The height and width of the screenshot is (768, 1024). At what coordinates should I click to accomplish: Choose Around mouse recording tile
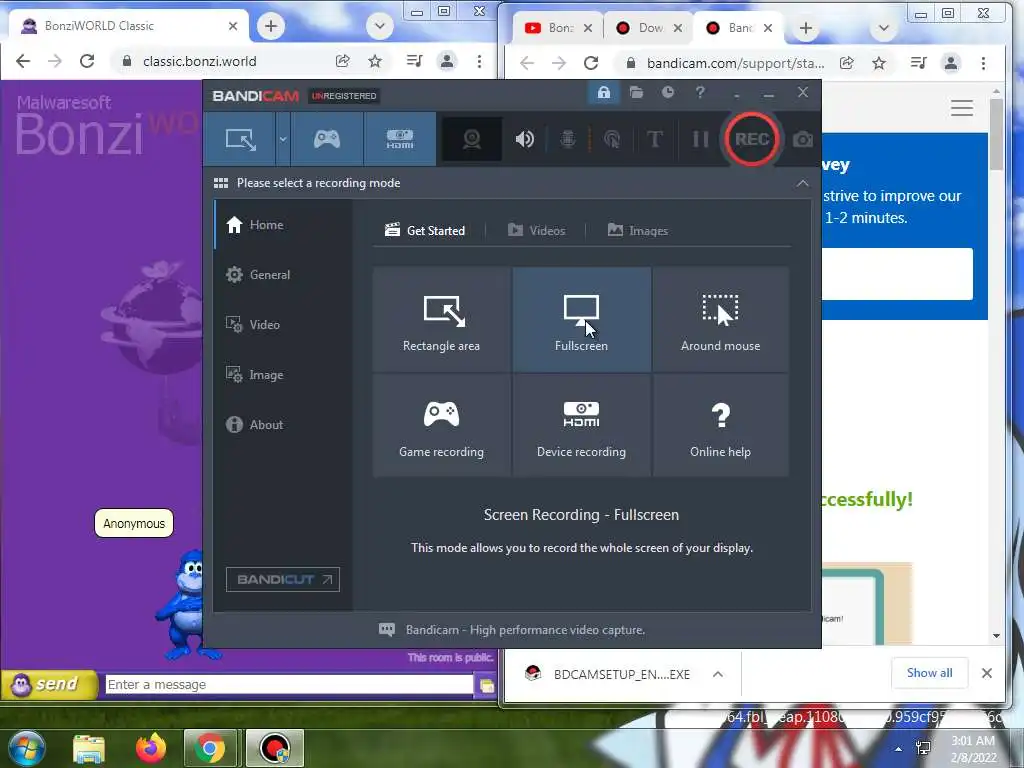pyautogui.click(x=720, y=320)
